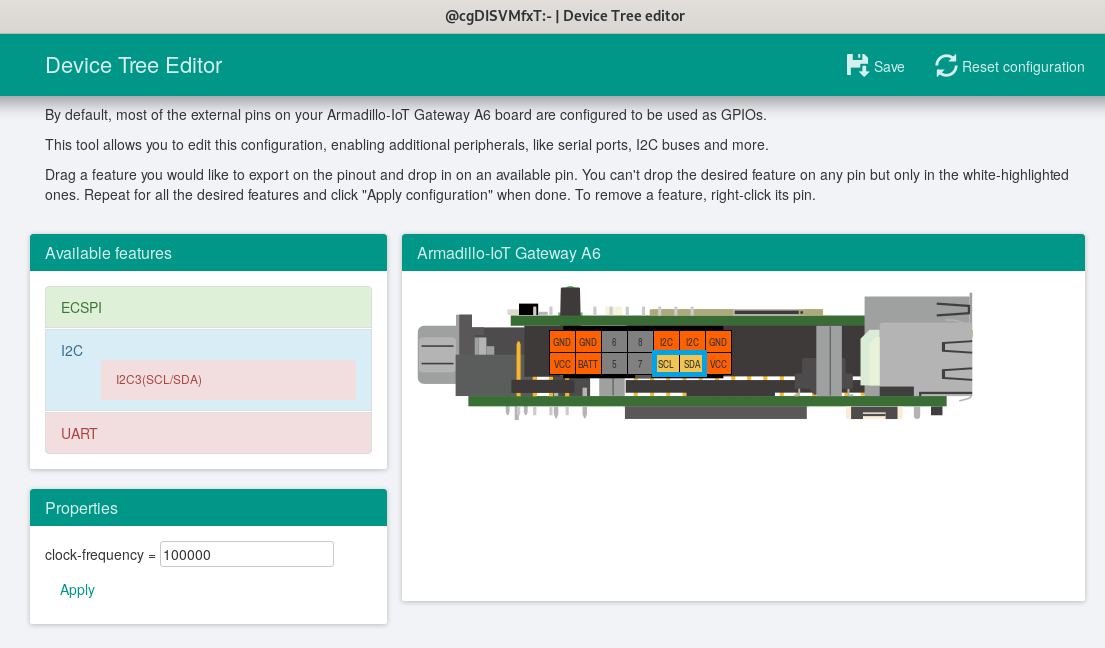Apply the clock-frequency property

[77, 590]
